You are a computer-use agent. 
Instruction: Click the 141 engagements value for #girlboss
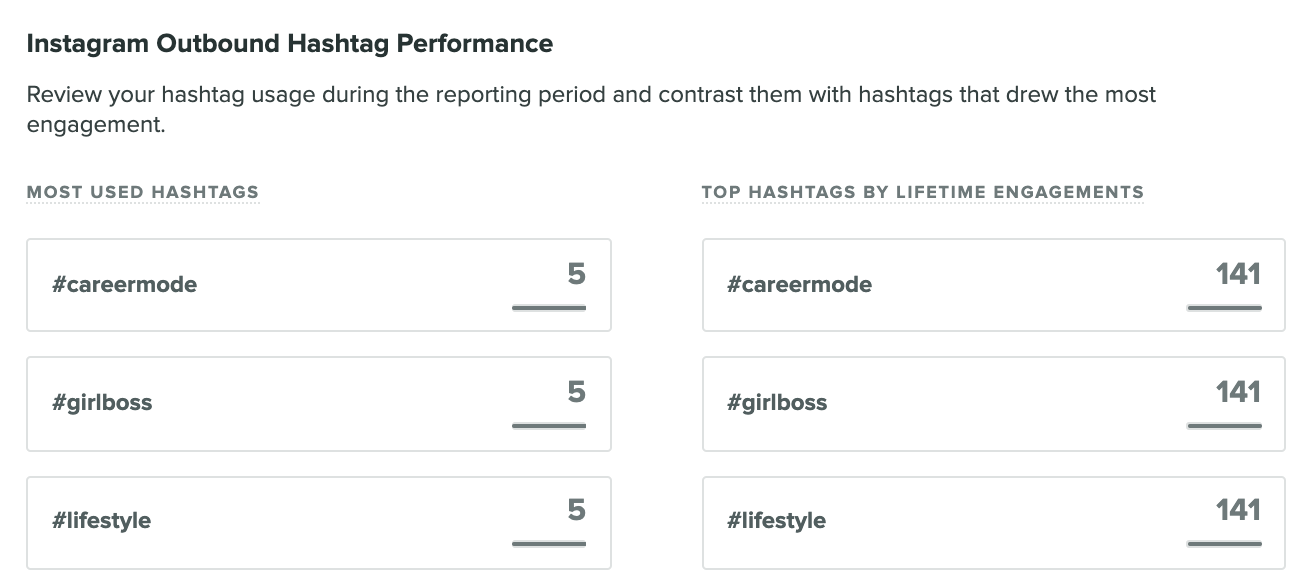tap(1238, 392)
